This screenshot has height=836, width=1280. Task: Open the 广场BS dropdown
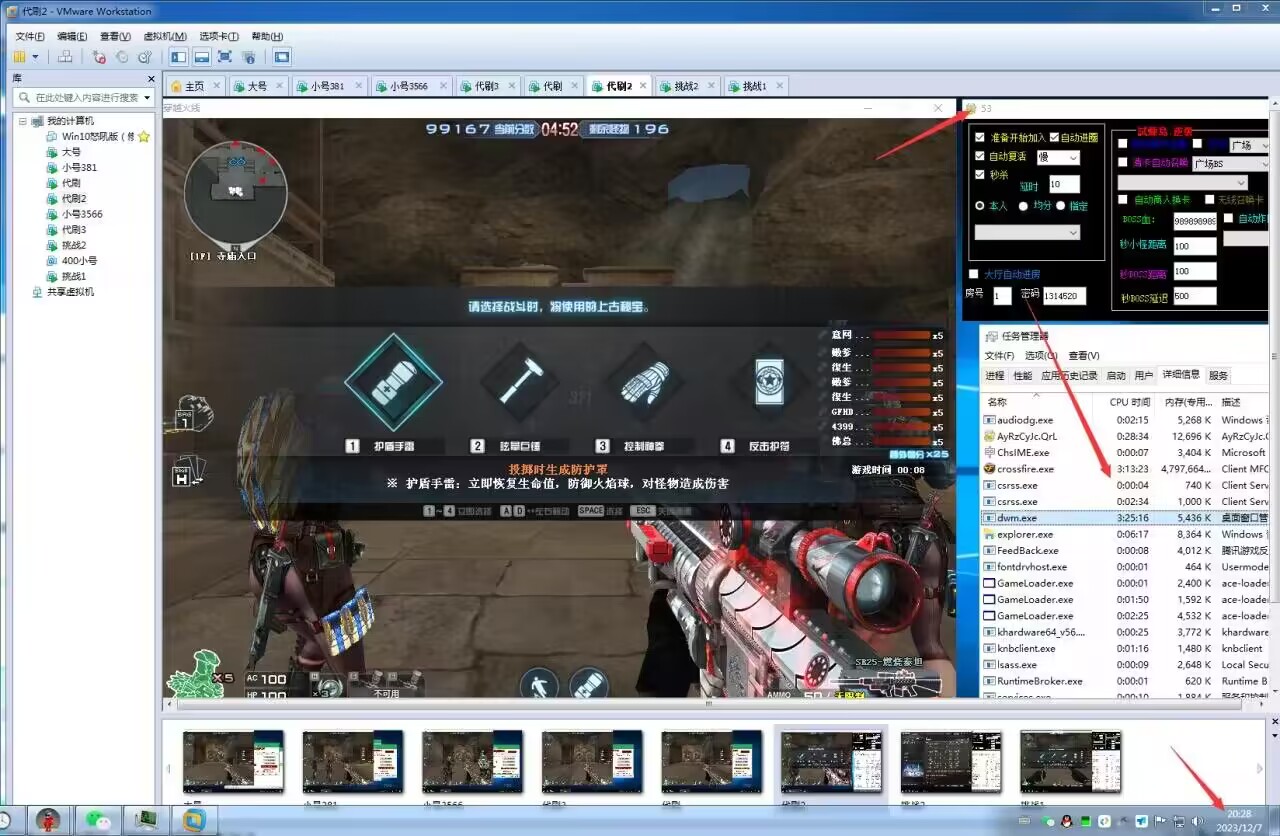1229,163
